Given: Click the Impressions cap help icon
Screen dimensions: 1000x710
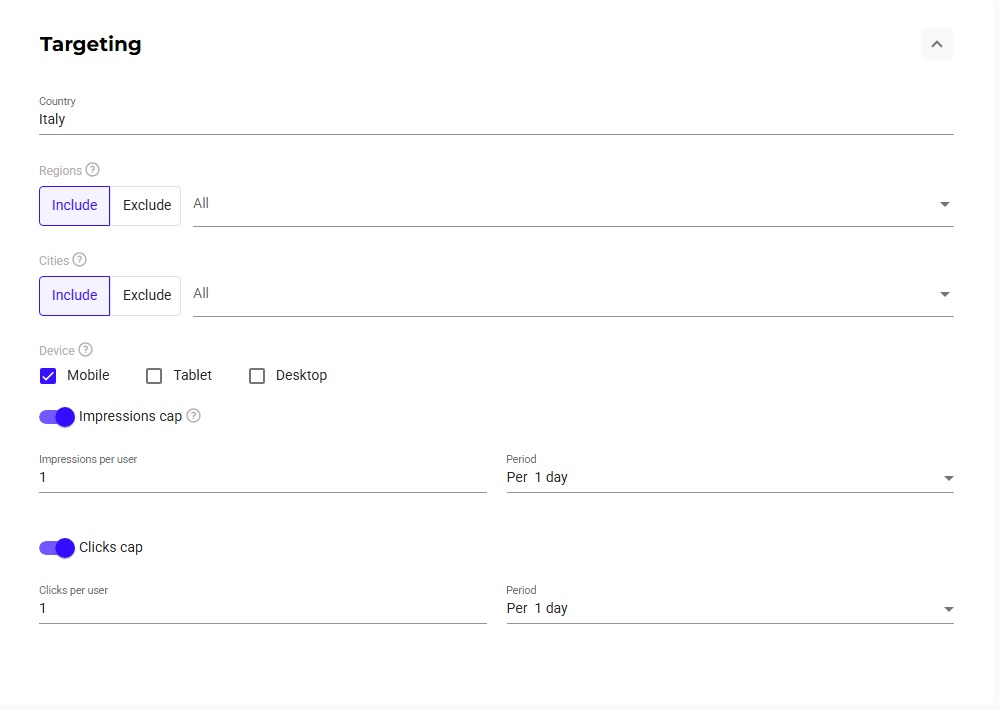Looking at the screenshot, I should click(194, 416).
